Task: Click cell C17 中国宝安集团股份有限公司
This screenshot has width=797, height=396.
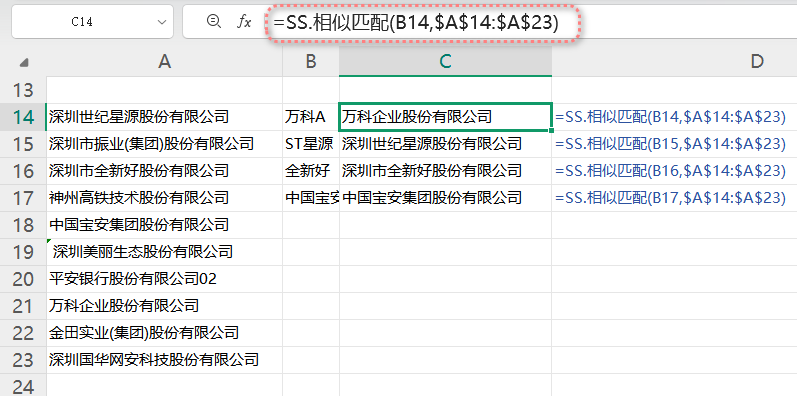Action: tap(445, 198)
